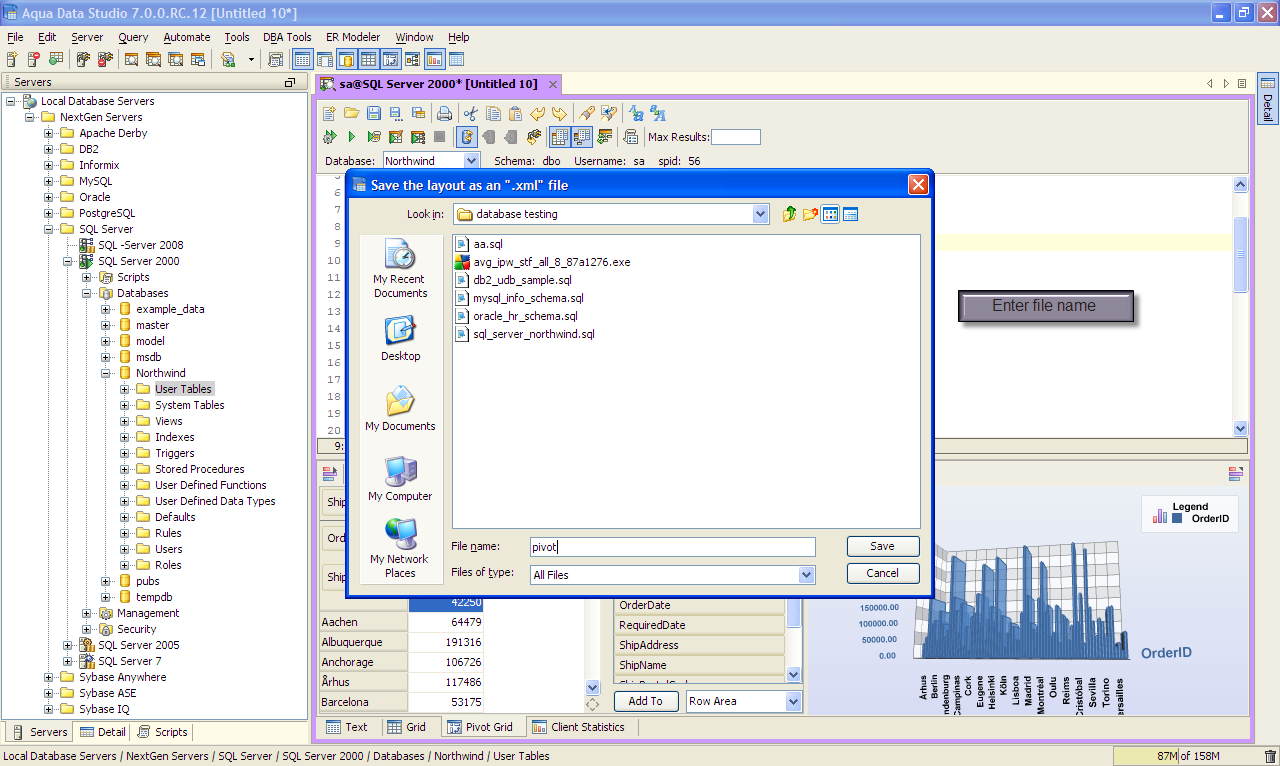
Task: Toggle the Details view button in the save dialog
Action: 850,214
